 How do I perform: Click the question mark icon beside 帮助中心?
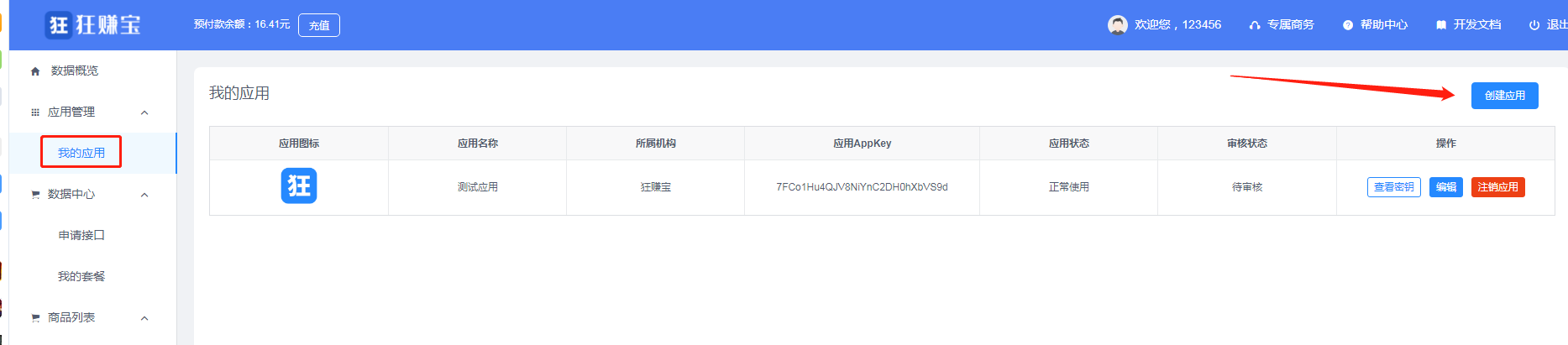pos(1348,25)
